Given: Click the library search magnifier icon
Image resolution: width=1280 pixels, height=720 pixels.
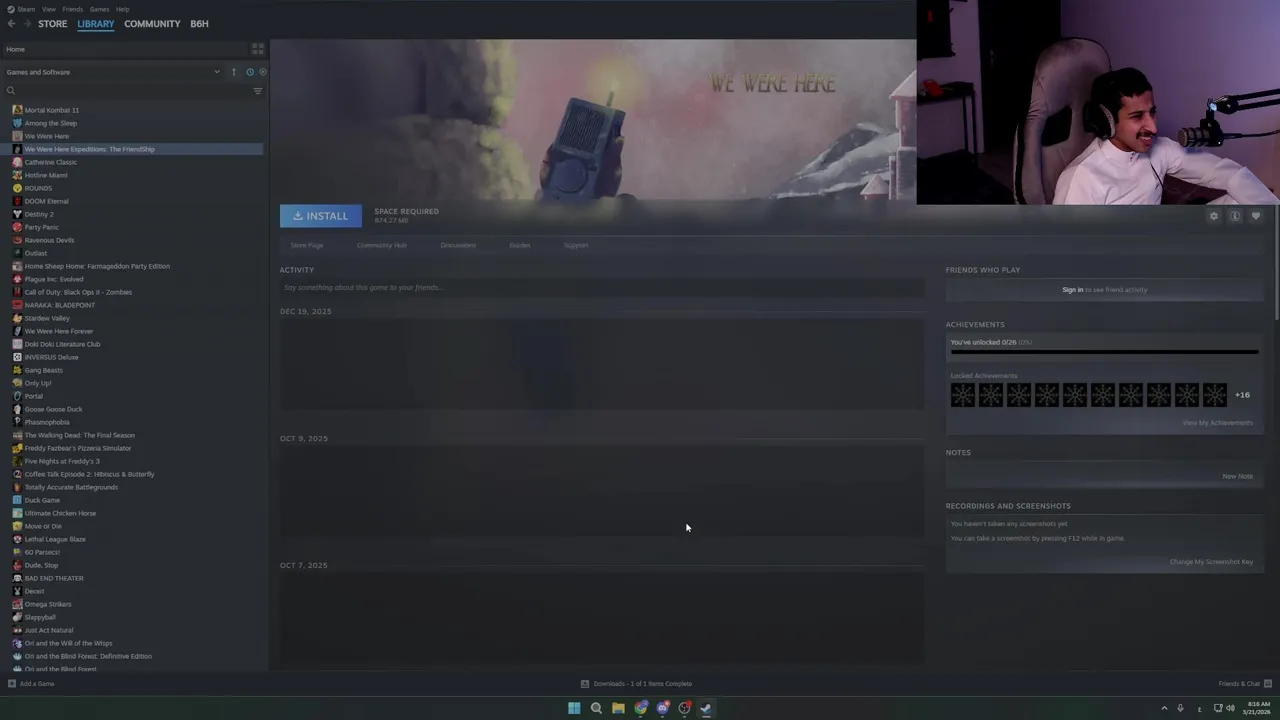Looking at the screenshot, I should 11,91.
